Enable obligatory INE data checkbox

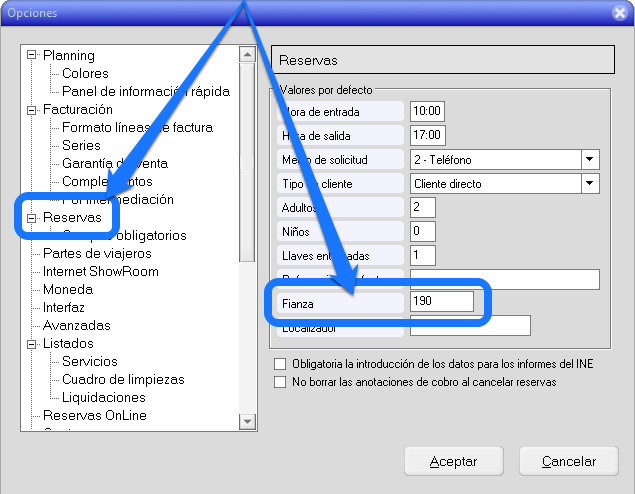coord(280,364)
